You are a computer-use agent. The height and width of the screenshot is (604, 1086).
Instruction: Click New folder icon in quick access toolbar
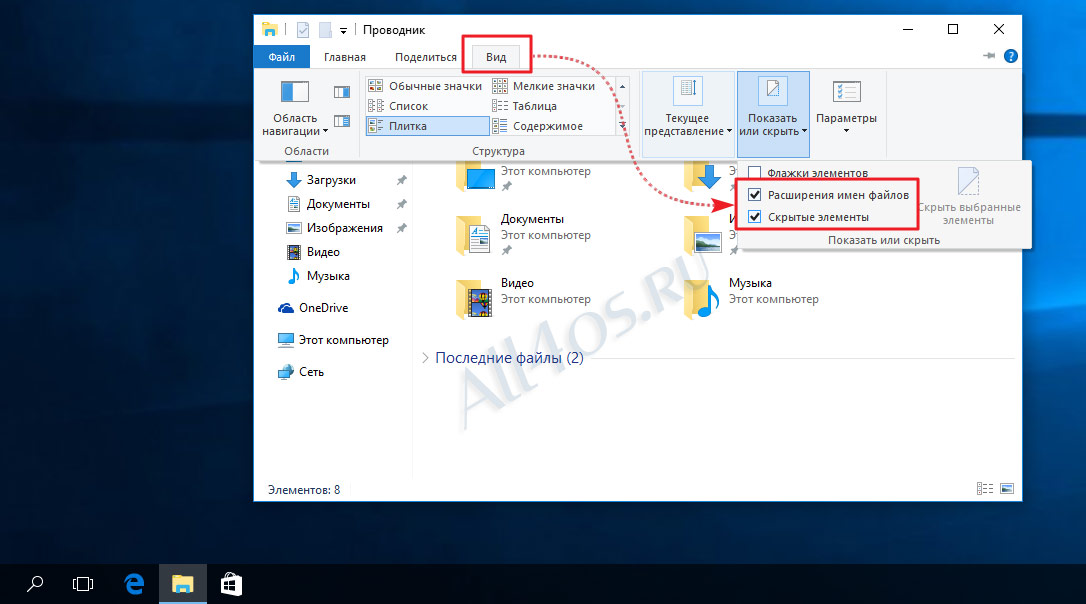(x=325, y=30)
